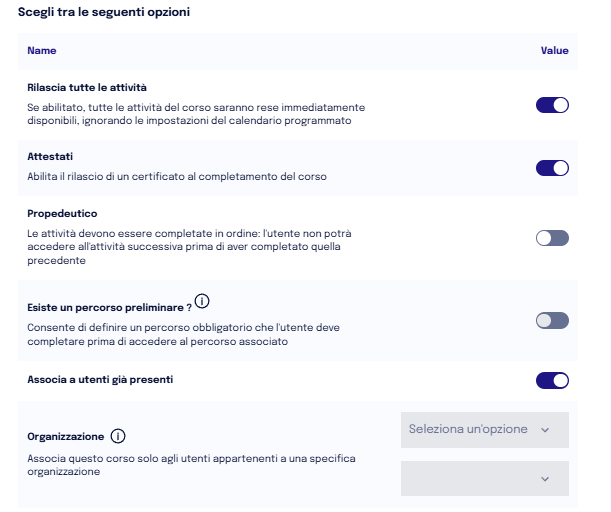Click chevron of the blank lower dropdown
The height and width of the screenshot is (512, 611).
pyautogui.click(x=545, y=479)
